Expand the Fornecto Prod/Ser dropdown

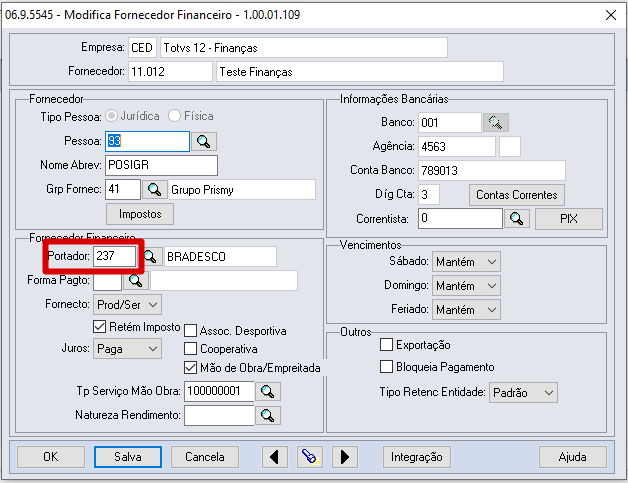coord(127,305)
